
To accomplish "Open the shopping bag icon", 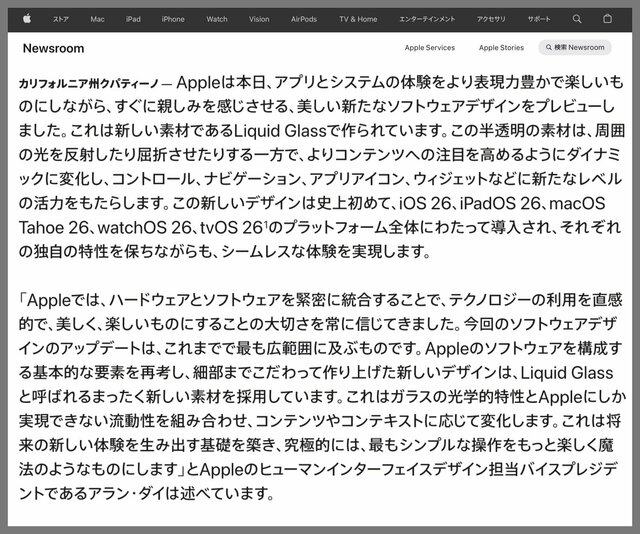I will coord(607,19).
